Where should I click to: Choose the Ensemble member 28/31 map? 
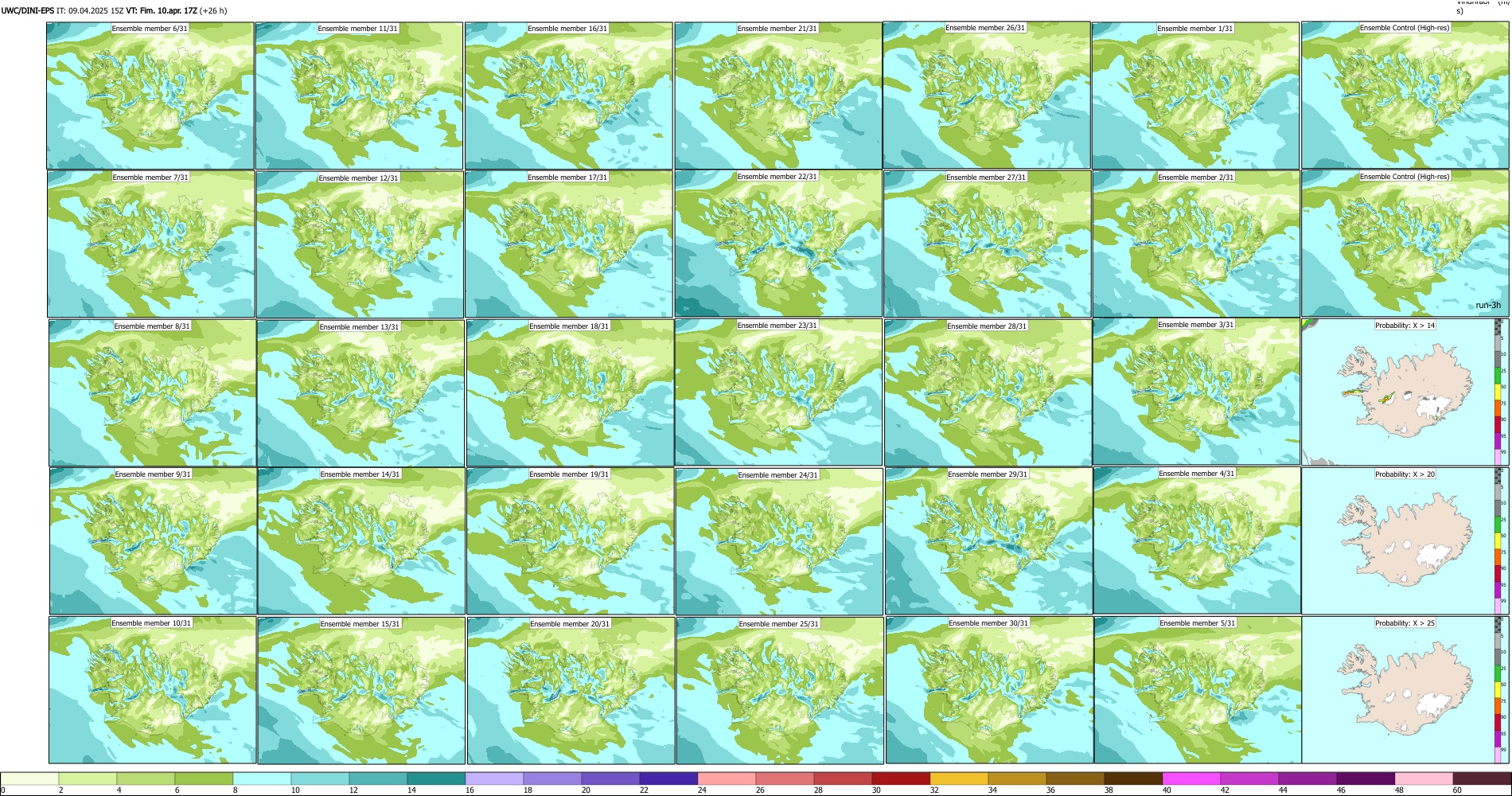pos(988,393)
